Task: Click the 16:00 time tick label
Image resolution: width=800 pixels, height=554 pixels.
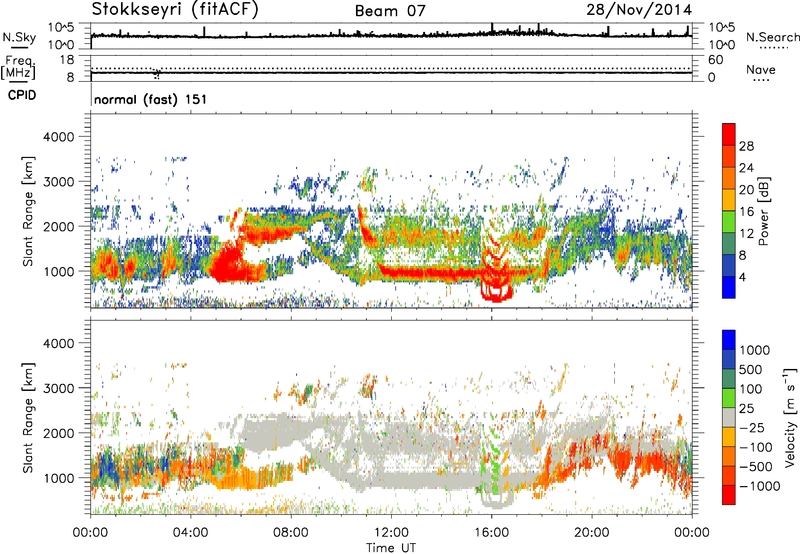Action: pyautogui.click(x=491, y=533)
